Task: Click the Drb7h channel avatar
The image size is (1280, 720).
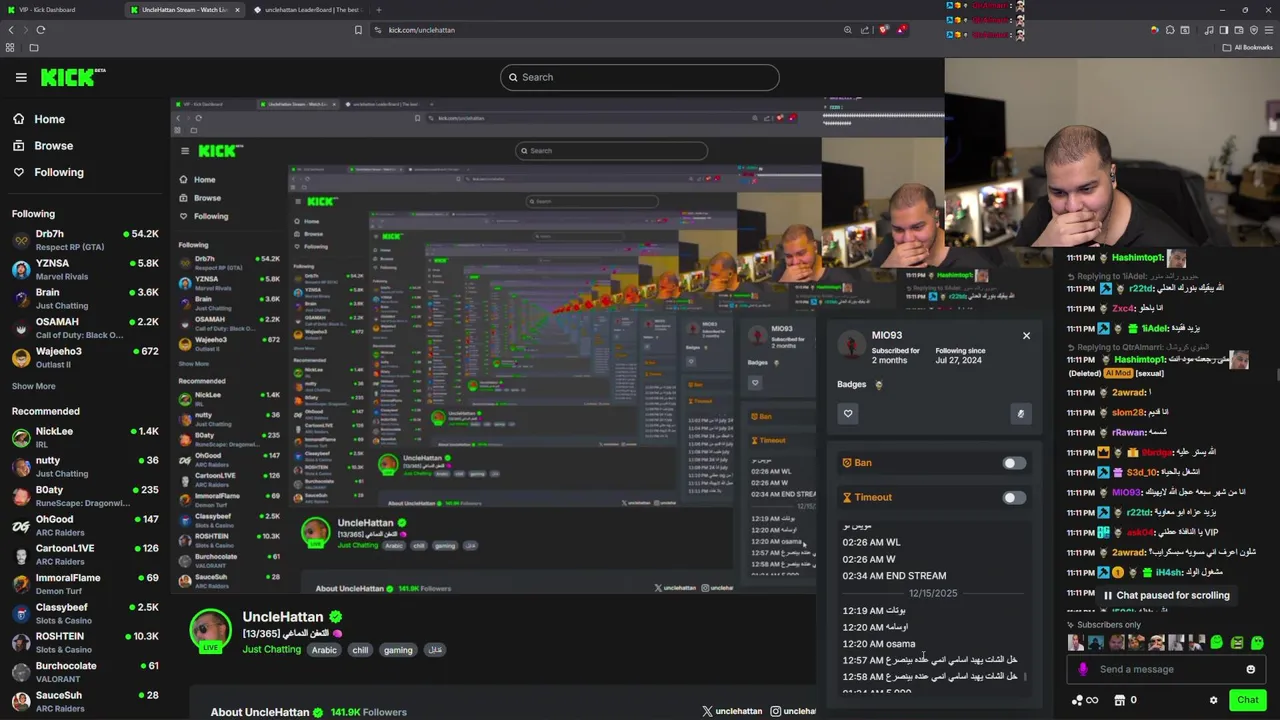Action: tap(21, 240)
